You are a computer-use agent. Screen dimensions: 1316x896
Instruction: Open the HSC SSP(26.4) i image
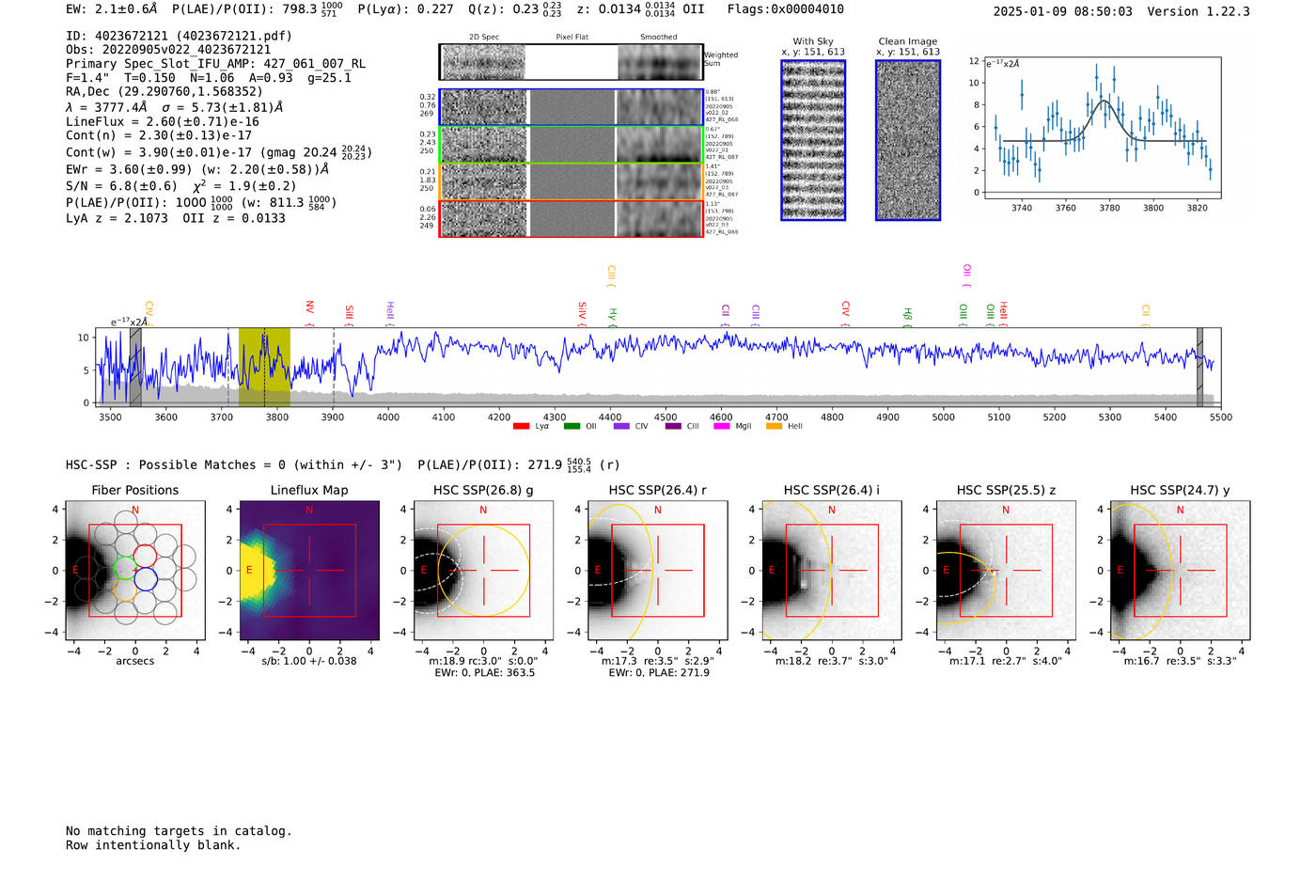(832, 571)
